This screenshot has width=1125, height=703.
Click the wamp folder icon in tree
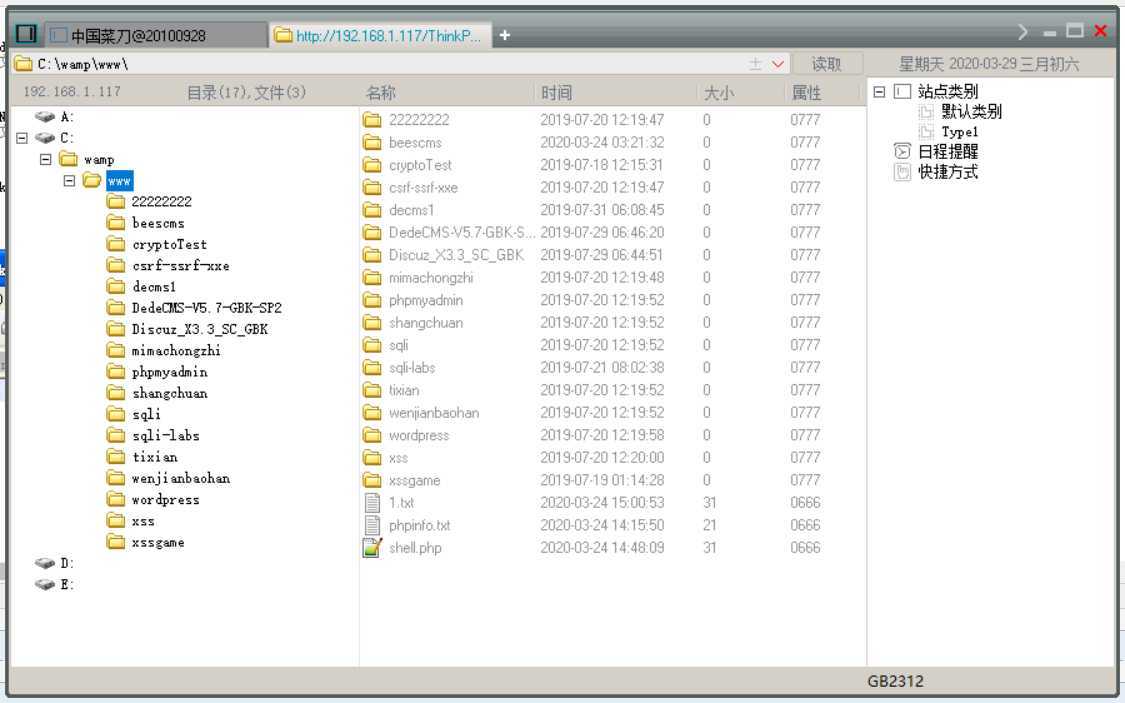pos(68,159)
